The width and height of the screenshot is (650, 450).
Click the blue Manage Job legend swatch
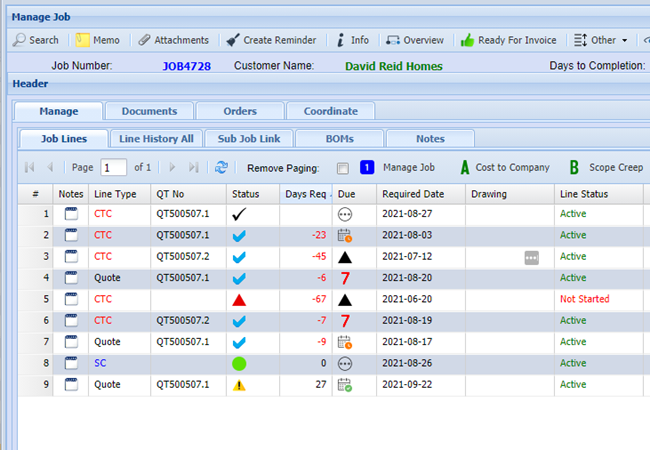(366, 168)
